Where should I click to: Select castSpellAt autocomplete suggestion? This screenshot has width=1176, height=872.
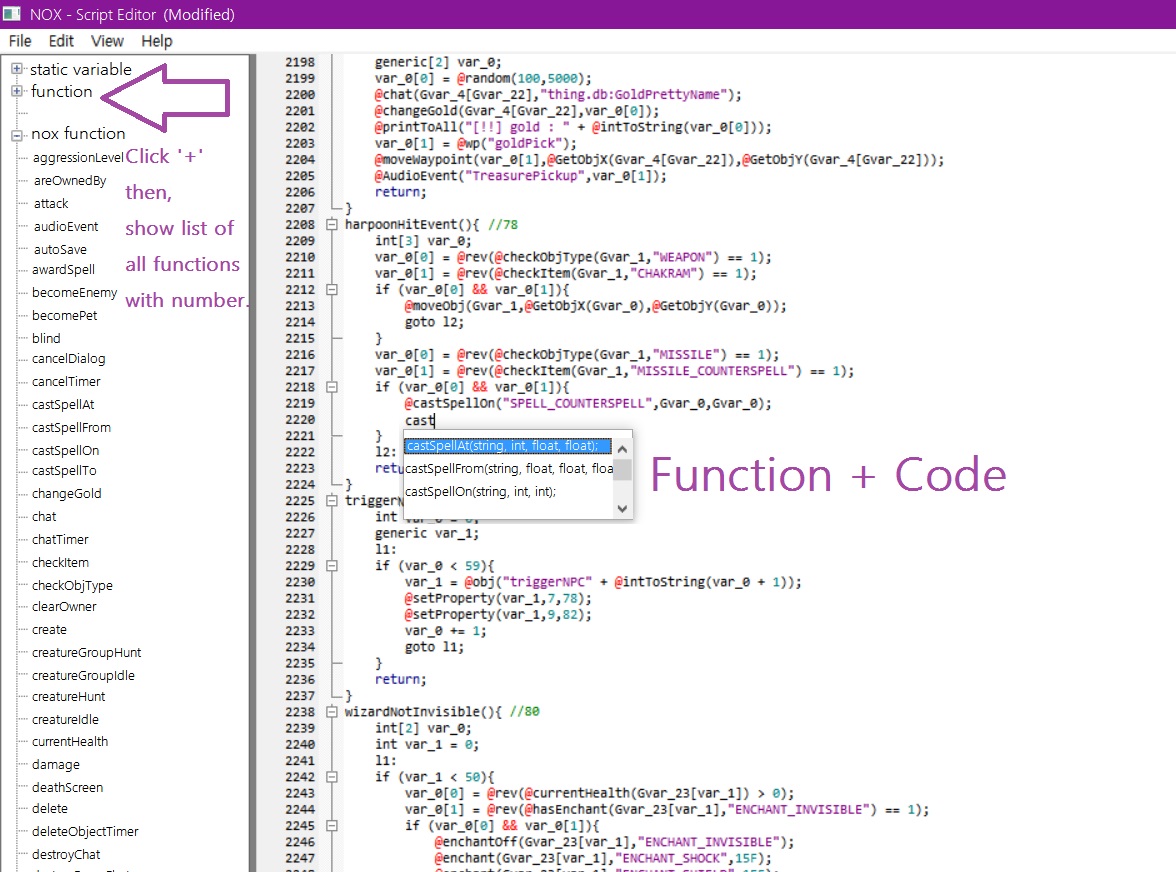[508, 445]
